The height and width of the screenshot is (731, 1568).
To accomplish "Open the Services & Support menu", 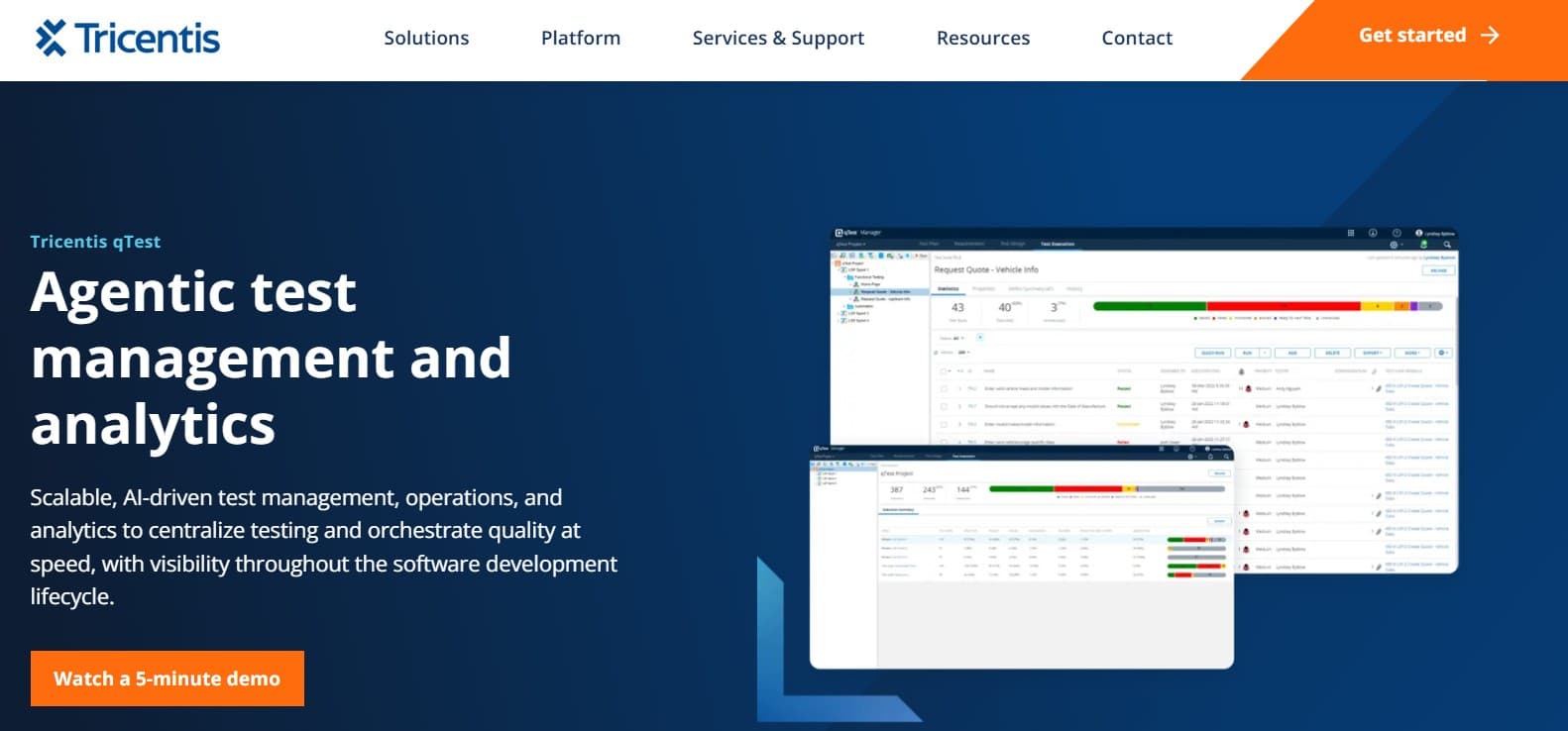I will point(778,38).
